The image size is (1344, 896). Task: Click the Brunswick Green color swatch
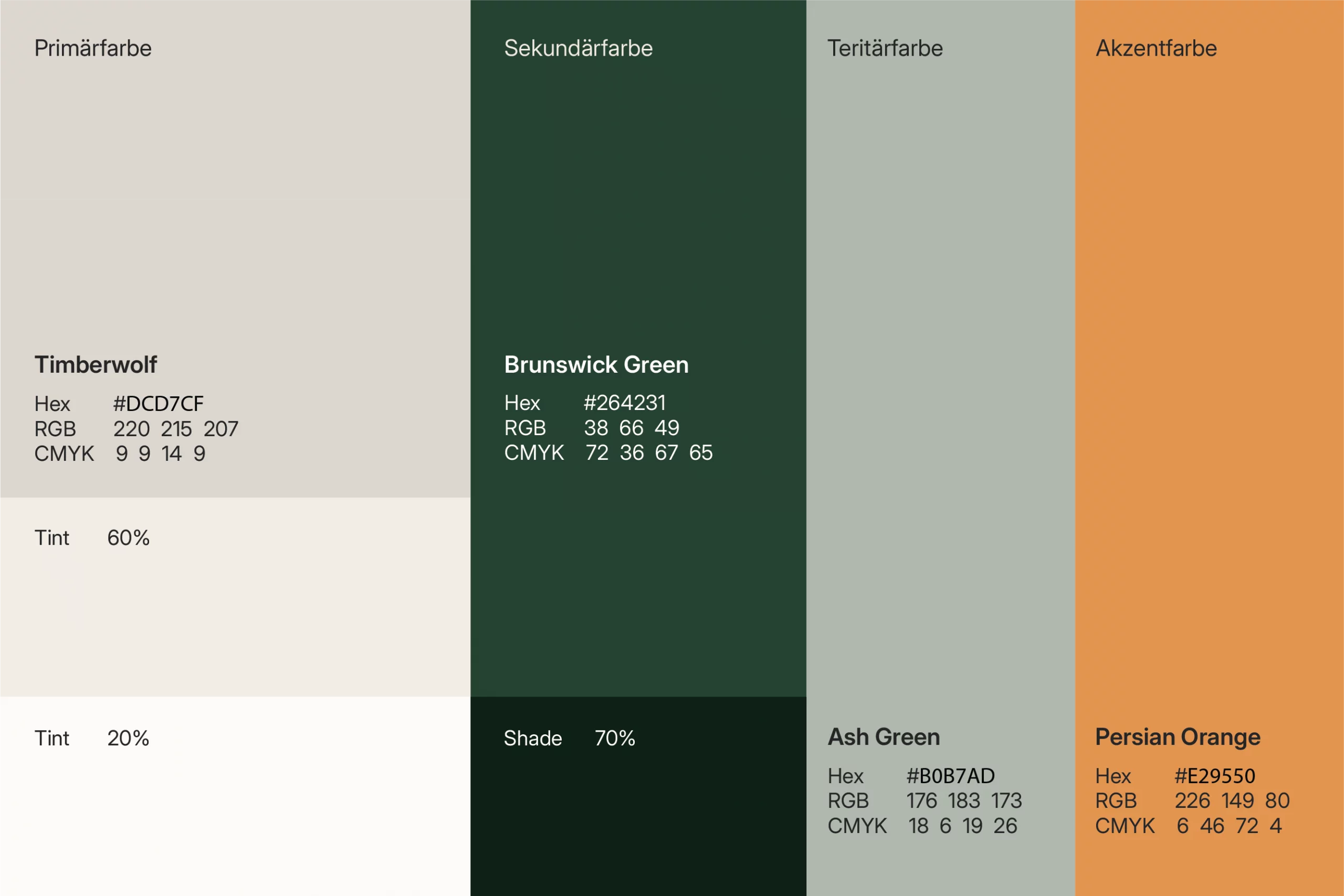tap(638, 228)
